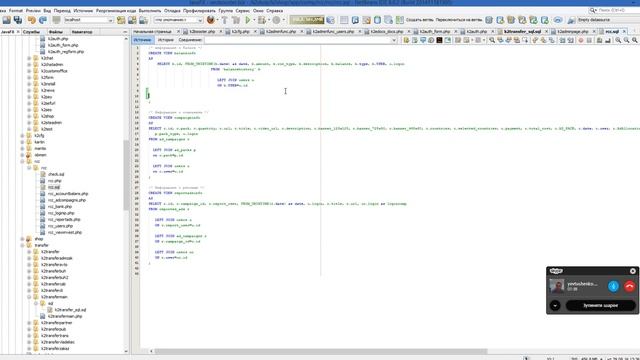Click the Stop Macro Recording icon
The height and width of the screenshot is (360, 640).
tap(589, 40)
